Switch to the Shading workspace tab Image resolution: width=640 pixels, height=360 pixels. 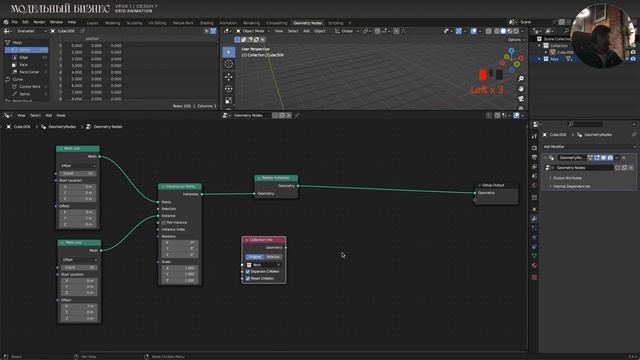[206, 23]
